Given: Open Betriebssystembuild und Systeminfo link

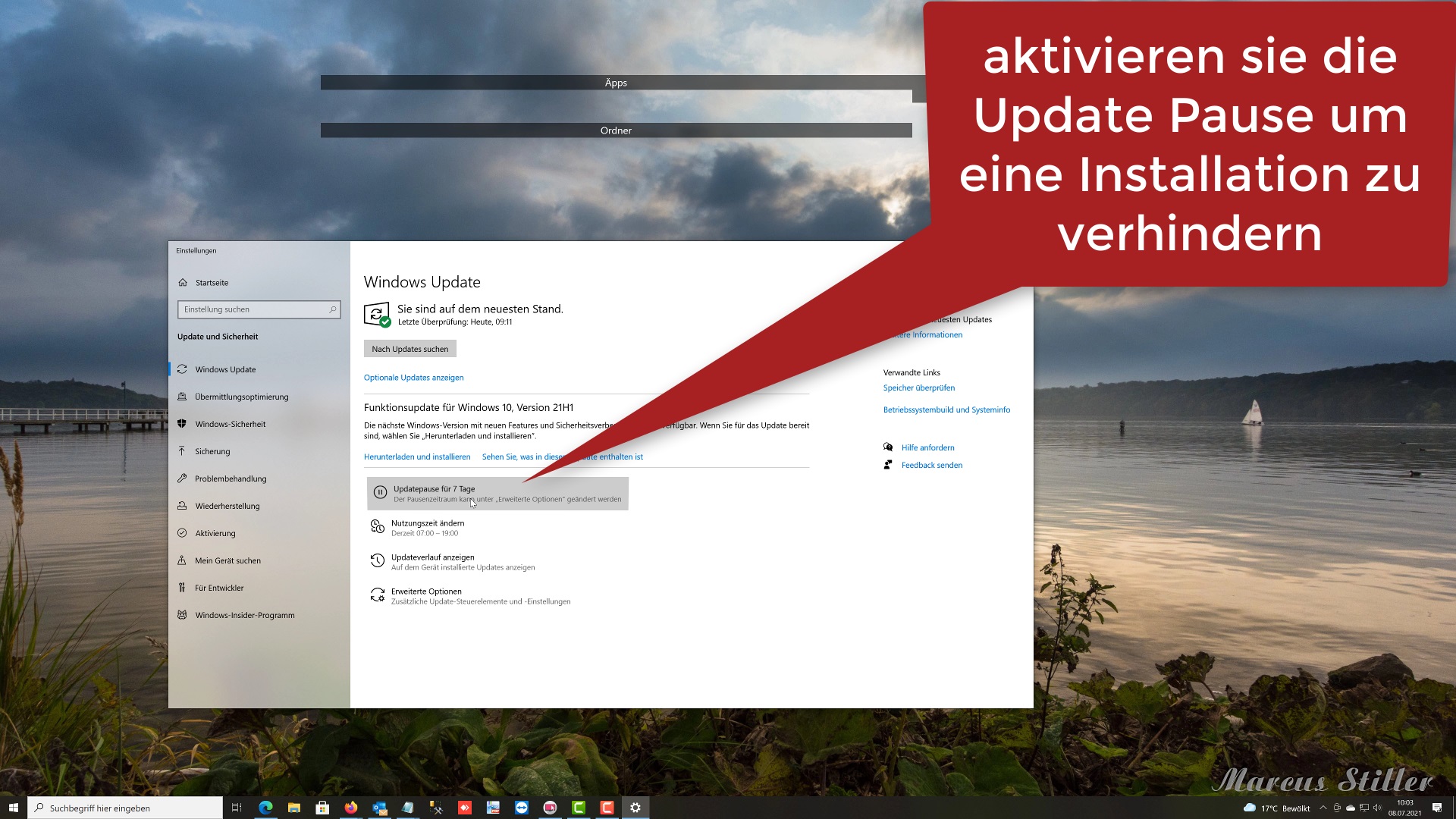Looking at the screenshot, I should click(x=946, y=409).
